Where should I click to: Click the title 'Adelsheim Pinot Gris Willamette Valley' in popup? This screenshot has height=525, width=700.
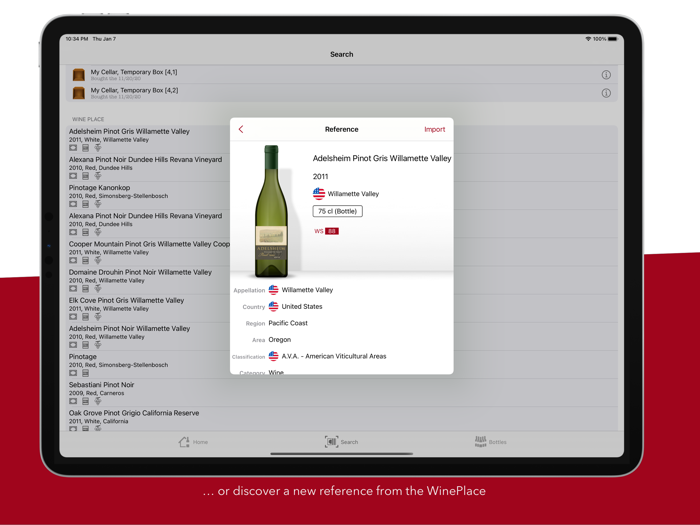point(382,158)
